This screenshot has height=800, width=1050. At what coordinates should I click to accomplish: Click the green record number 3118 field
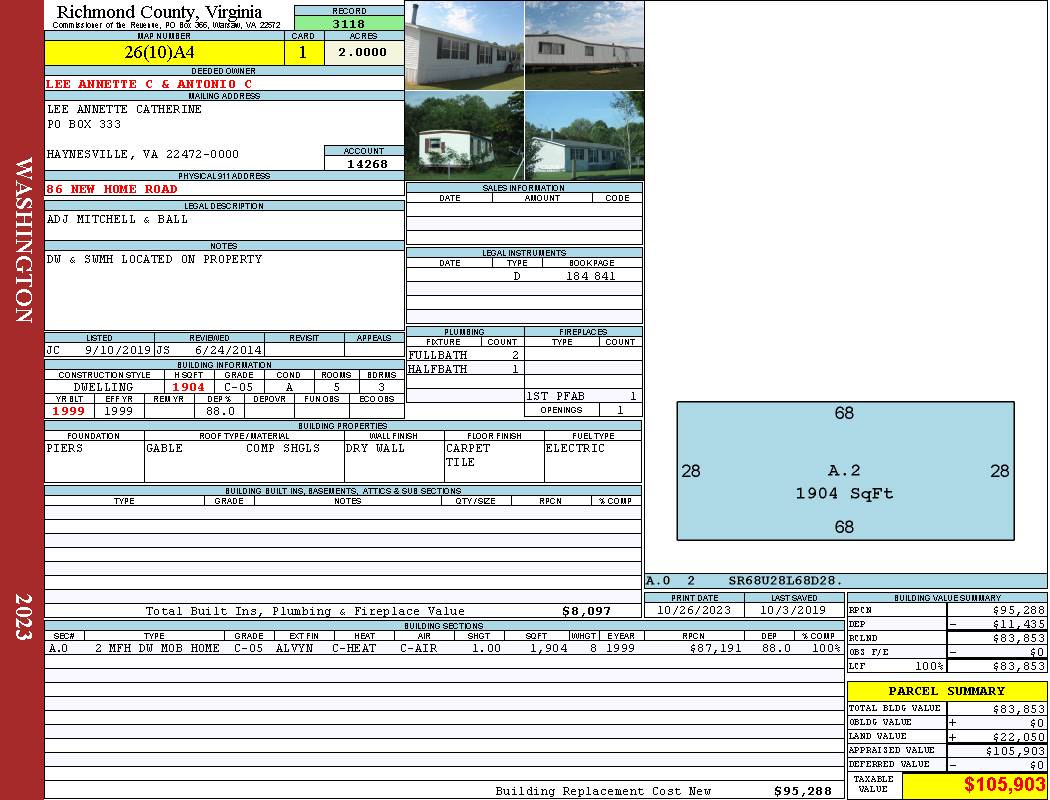click(348, 24)
